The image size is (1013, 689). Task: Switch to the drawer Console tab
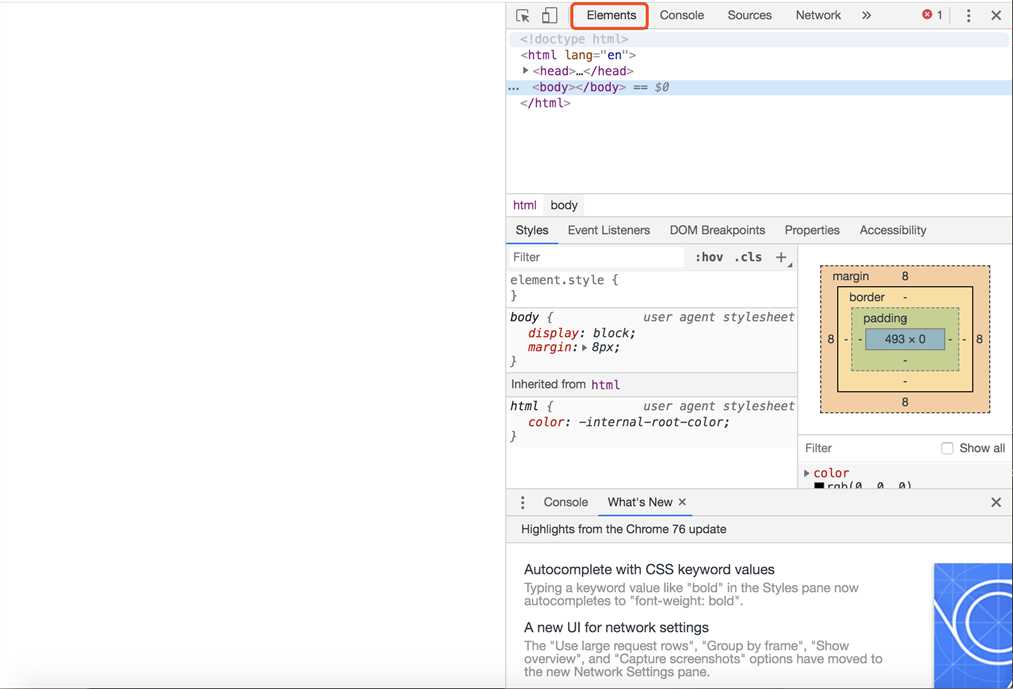point(565,502)
